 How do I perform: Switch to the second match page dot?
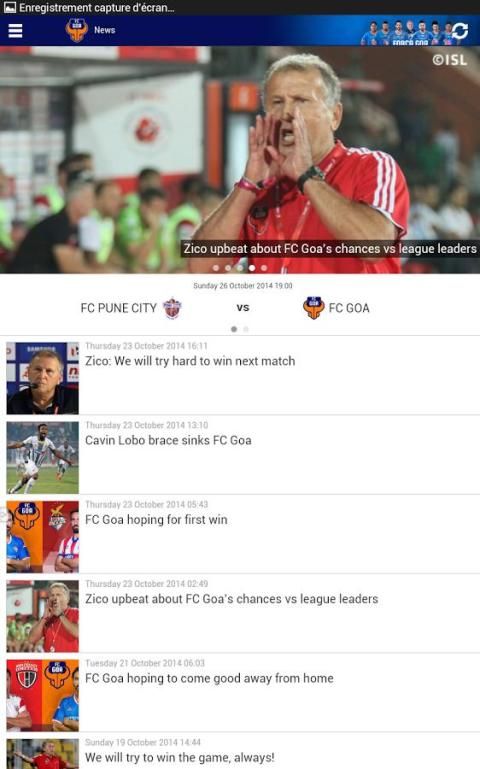pyautogui.click(x=246, y=329)
